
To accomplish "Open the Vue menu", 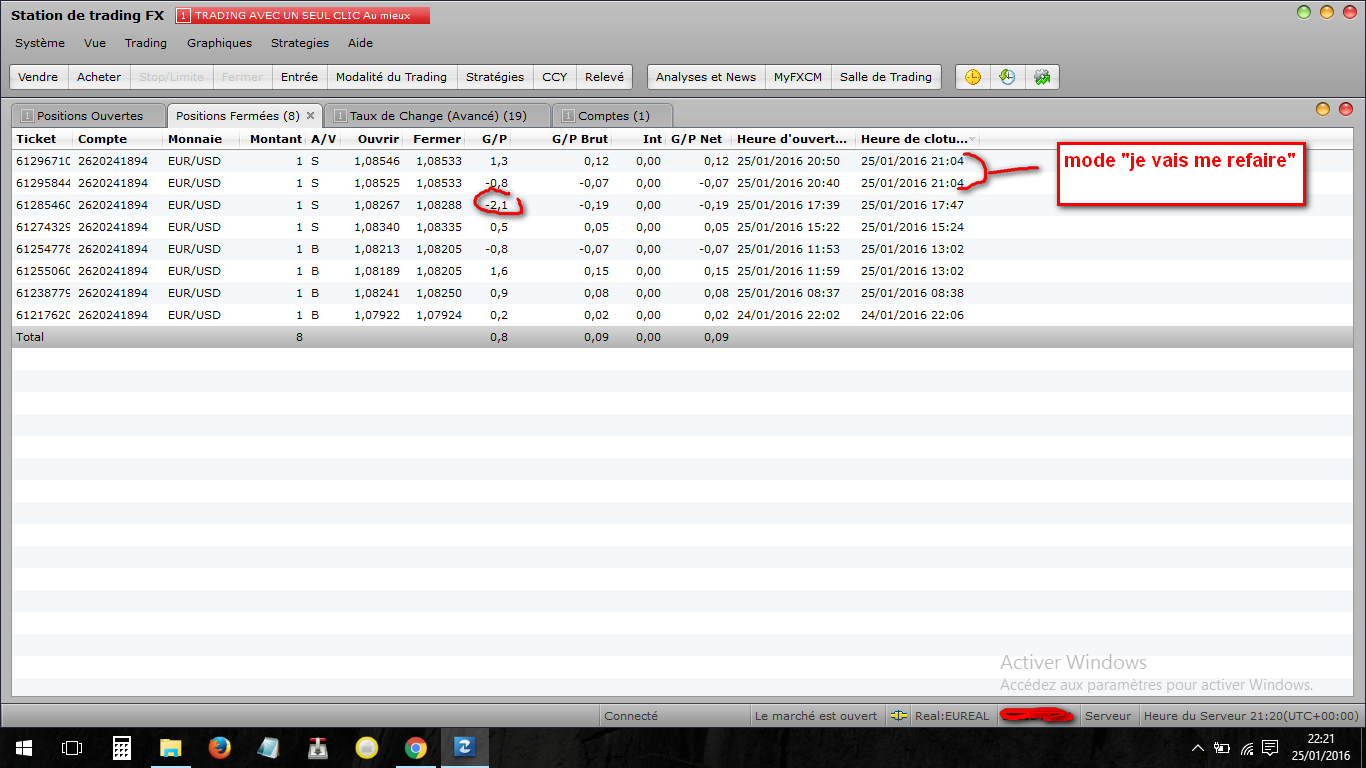I will [x=95, y=43].
